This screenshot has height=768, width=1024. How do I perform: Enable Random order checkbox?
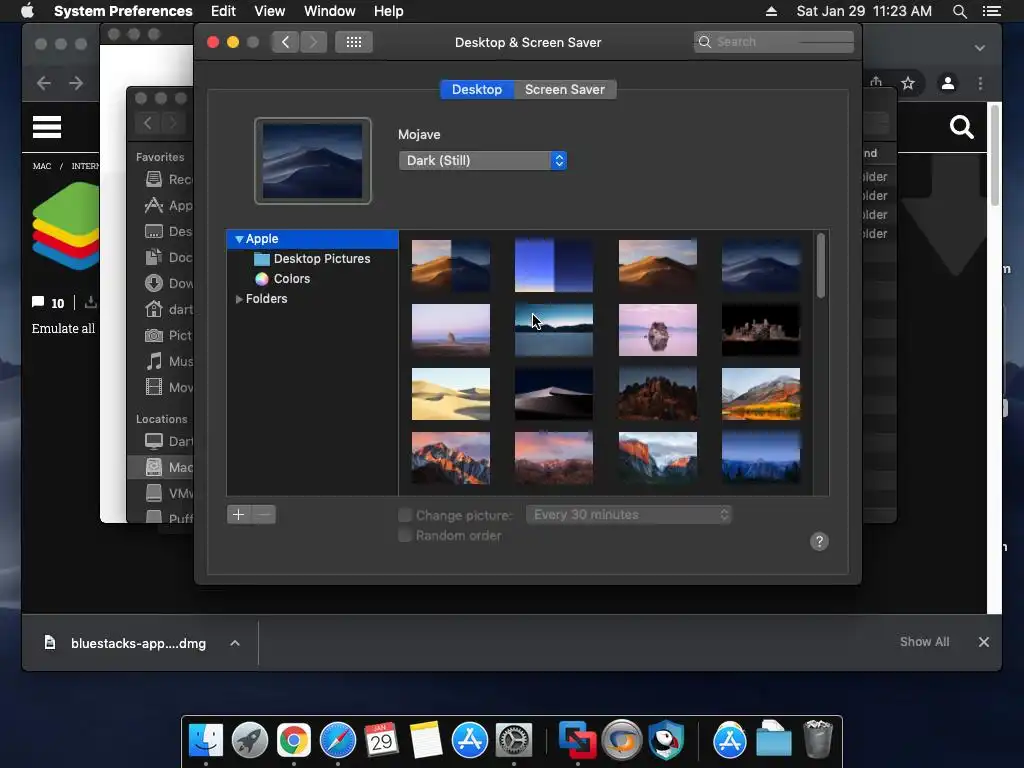pyautogui.click(x=405, y=536)
